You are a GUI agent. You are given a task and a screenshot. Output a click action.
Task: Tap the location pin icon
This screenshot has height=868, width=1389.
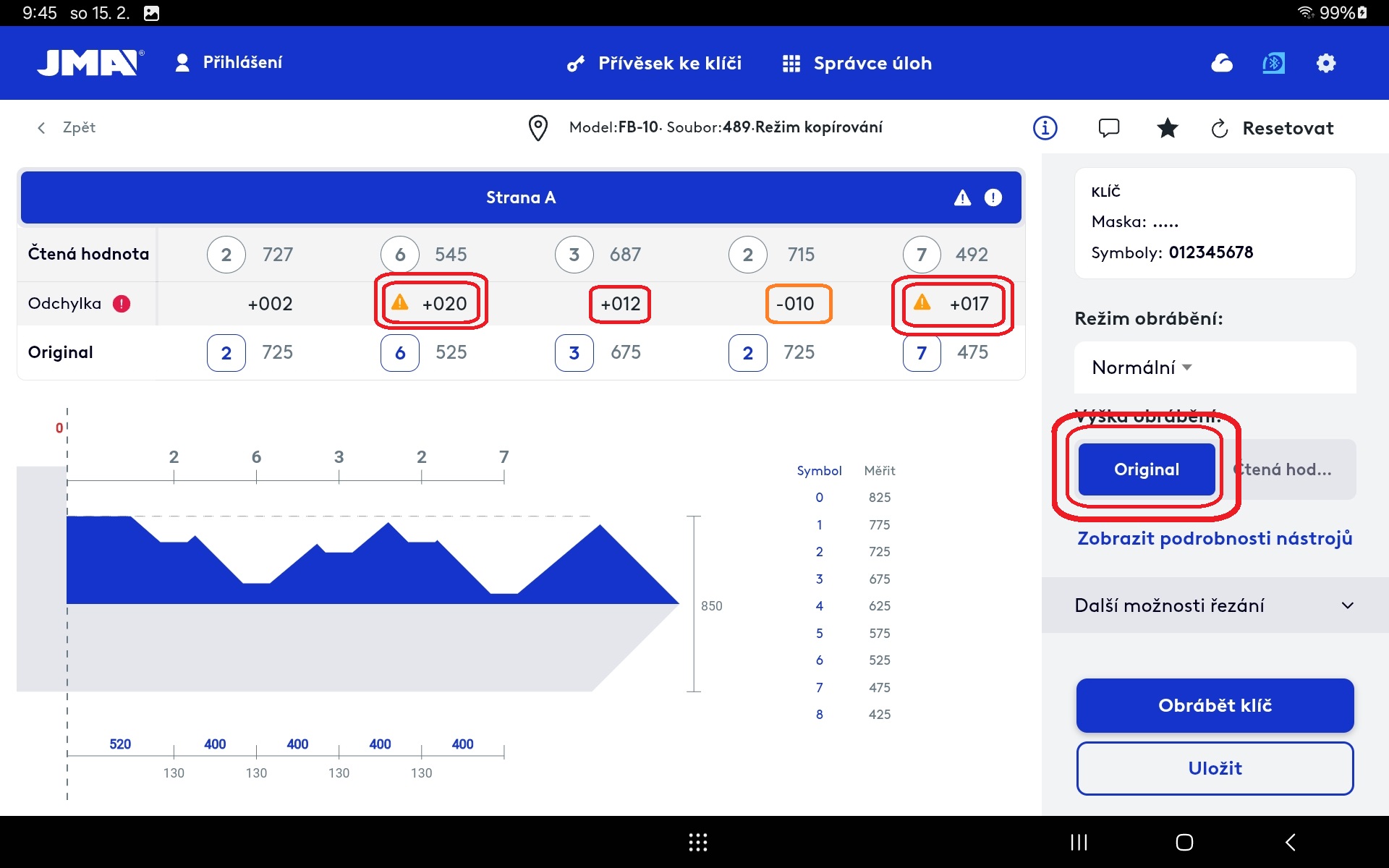[x=538, y=128]
